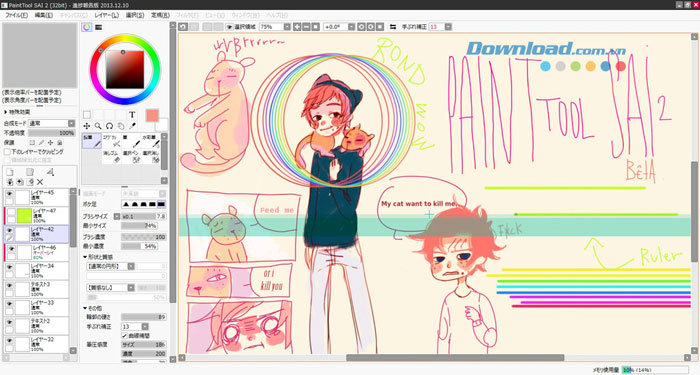This screenshot has width=700, height=375.
Task: Click the Undo arrow in the toolbar
Action: tap(183, 27)
